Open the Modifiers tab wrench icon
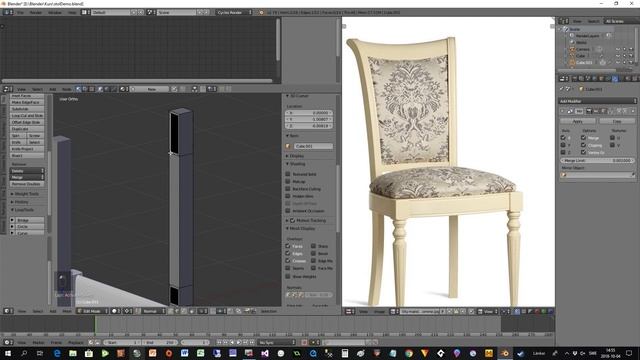640x360 pixels. (x=615, y=79)
